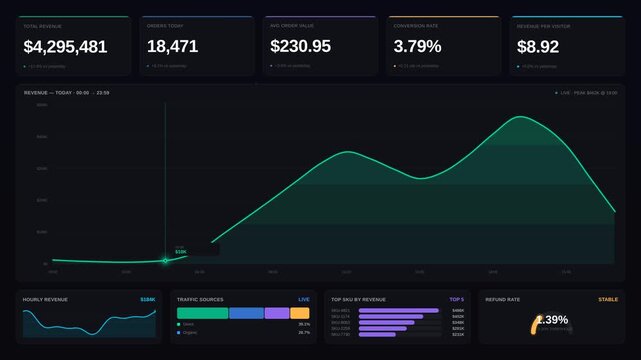
Task: Select the 3.79% conversion rate figure
Action: [417, 46]
